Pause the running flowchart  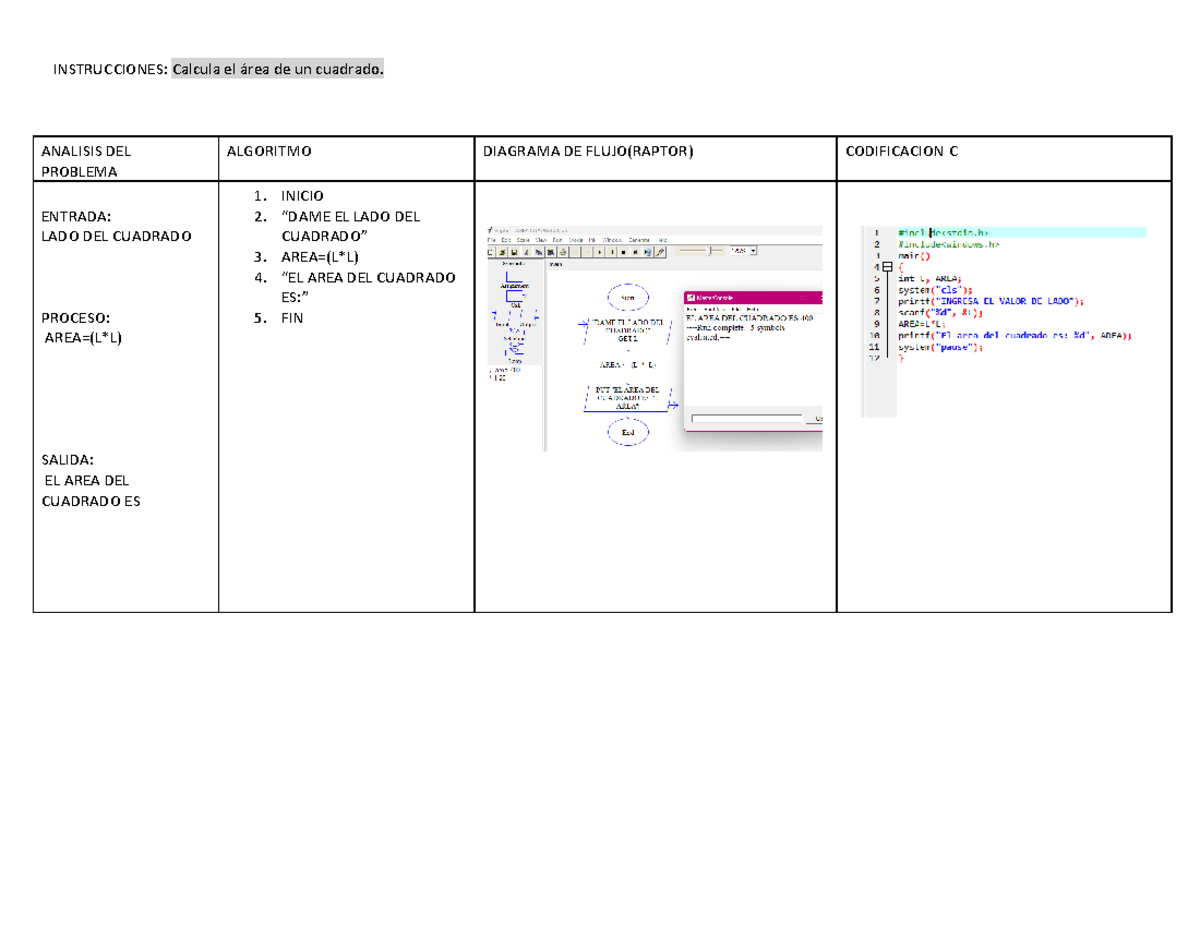612,252
